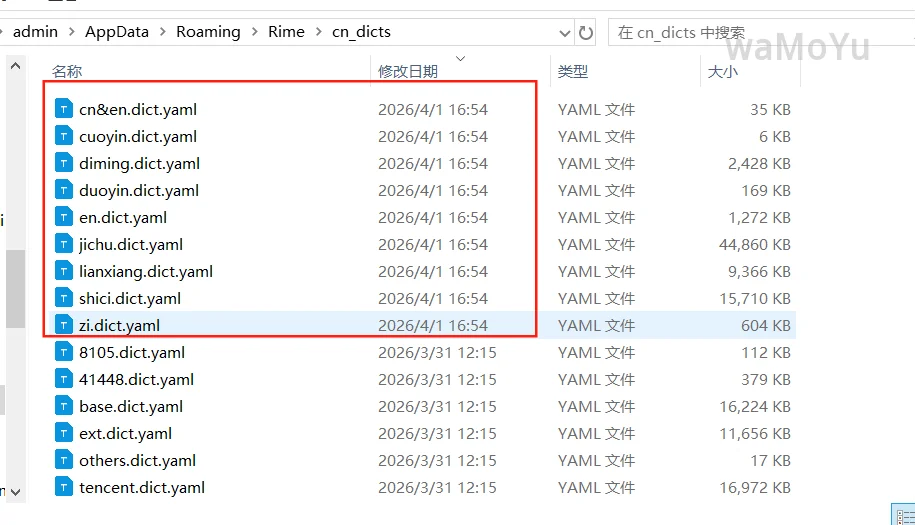Screen dimensions: 916x526
Task: Expand the chevron between Rime and cn_dicts
Action: (318, 32)
